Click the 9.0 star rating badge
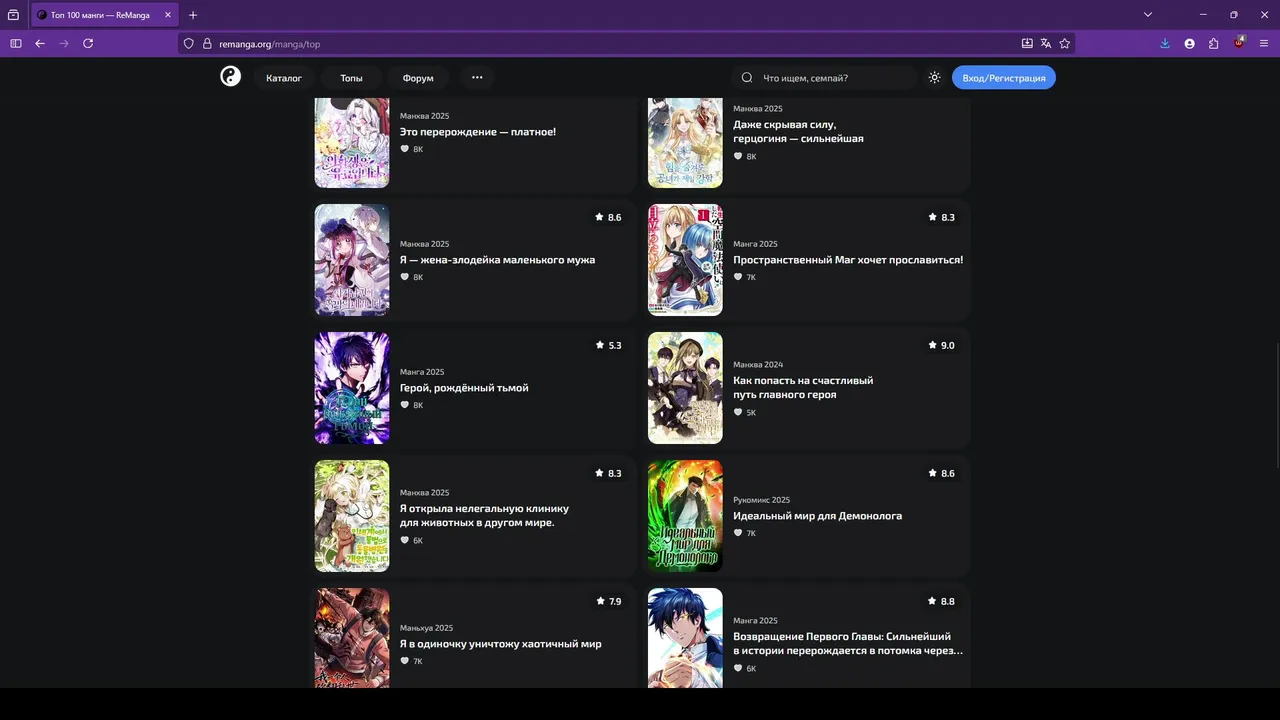1280x720 pixels. click(x=941, y=346)
